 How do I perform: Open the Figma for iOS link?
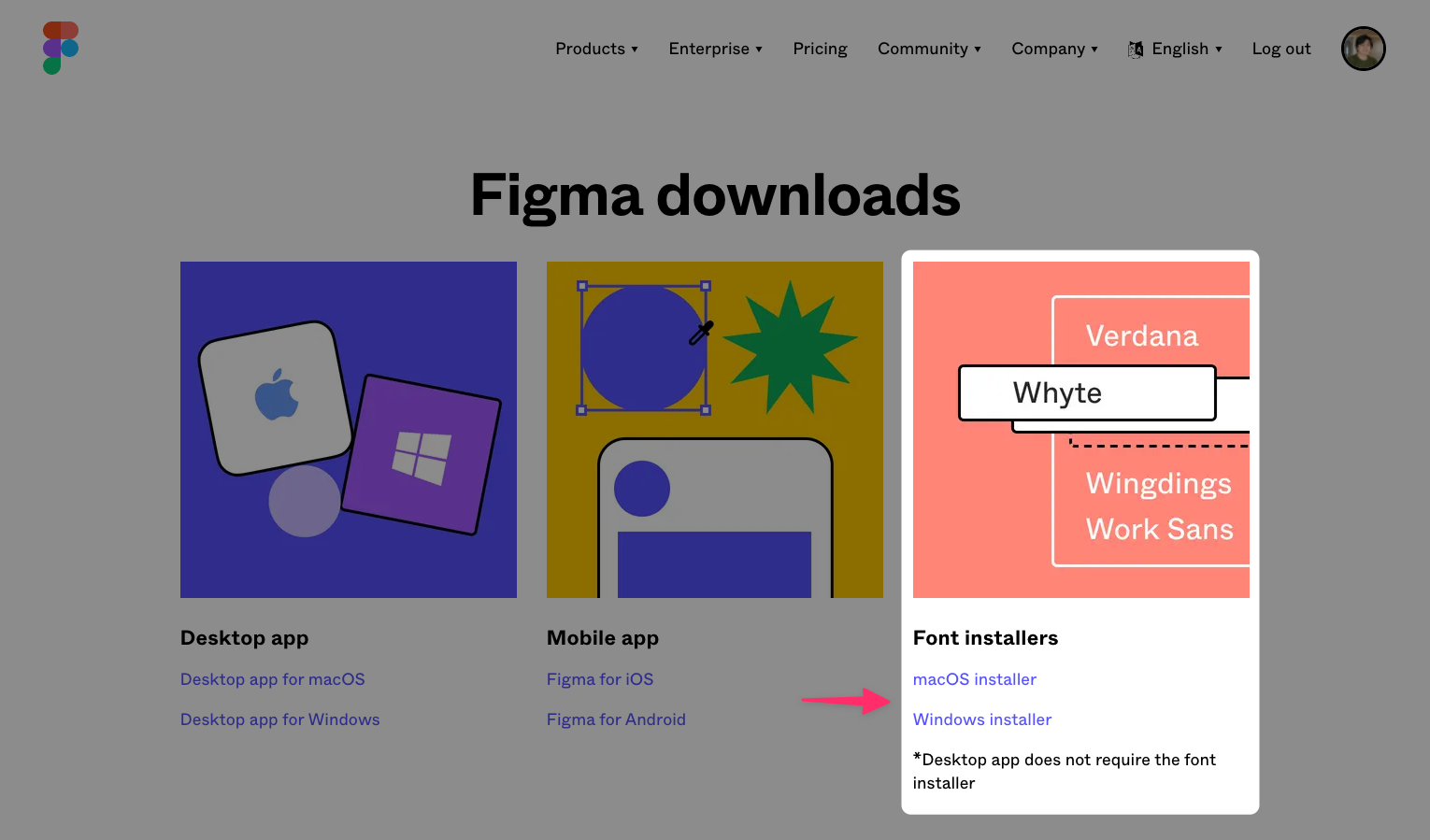599,679
